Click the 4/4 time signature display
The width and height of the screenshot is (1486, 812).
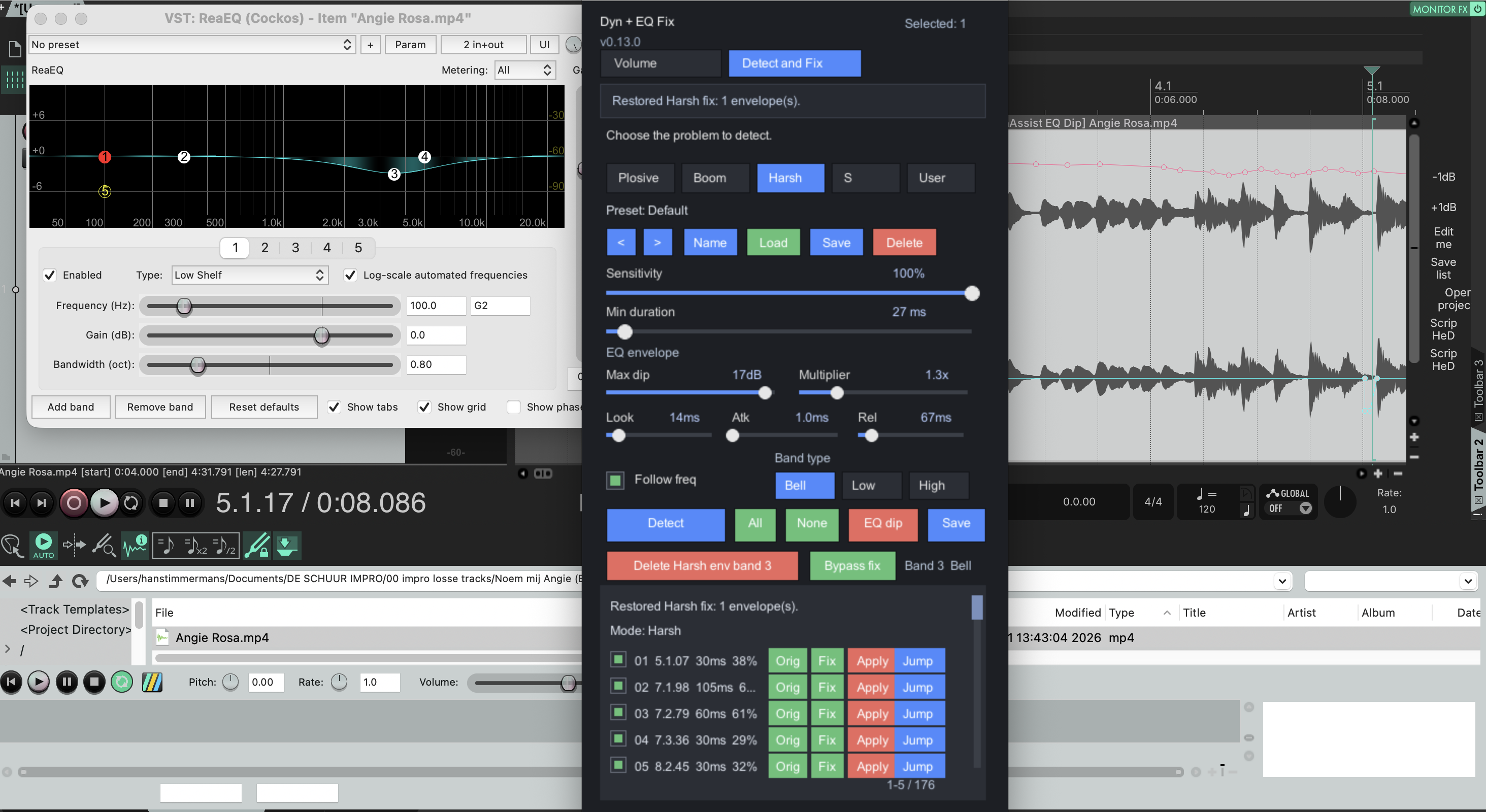[x=1152, y=502]
